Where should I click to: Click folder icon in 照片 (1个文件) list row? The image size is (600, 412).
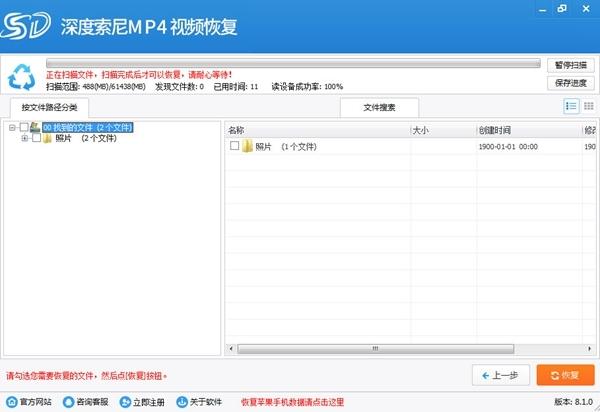pyautogui.click(x=247, y=146)
